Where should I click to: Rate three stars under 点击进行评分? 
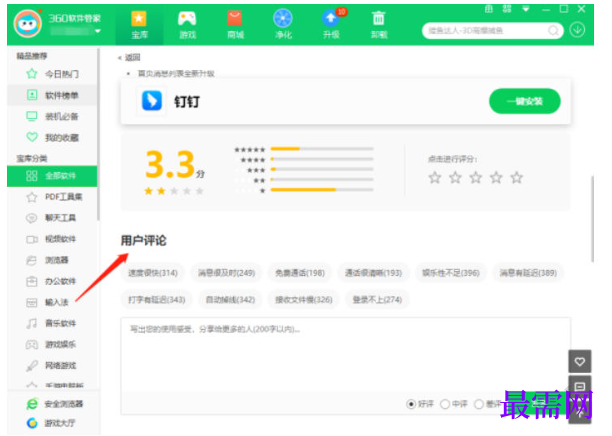476,178
